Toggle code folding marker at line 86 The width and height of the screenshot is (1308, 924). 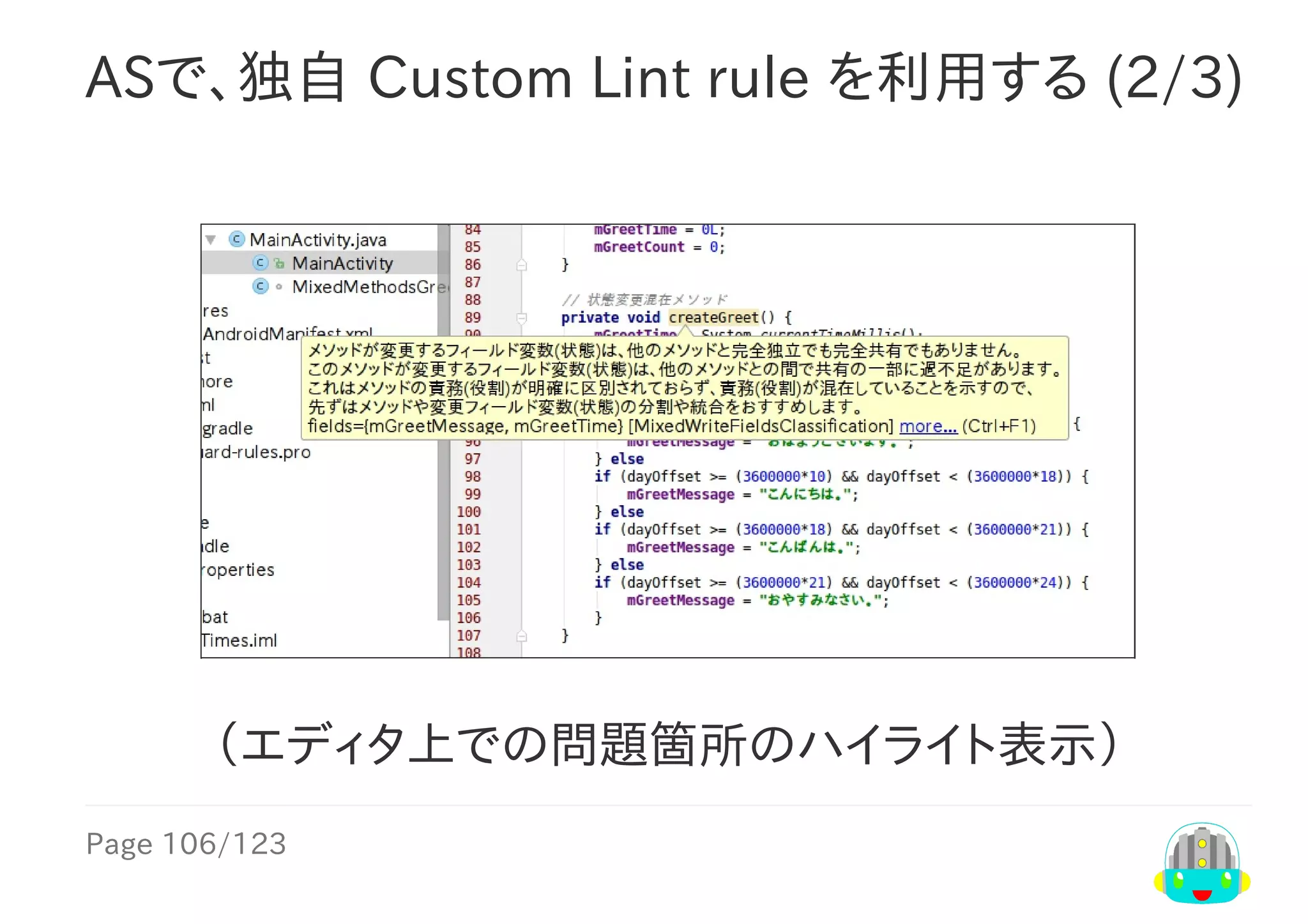(x=522, y=264)
